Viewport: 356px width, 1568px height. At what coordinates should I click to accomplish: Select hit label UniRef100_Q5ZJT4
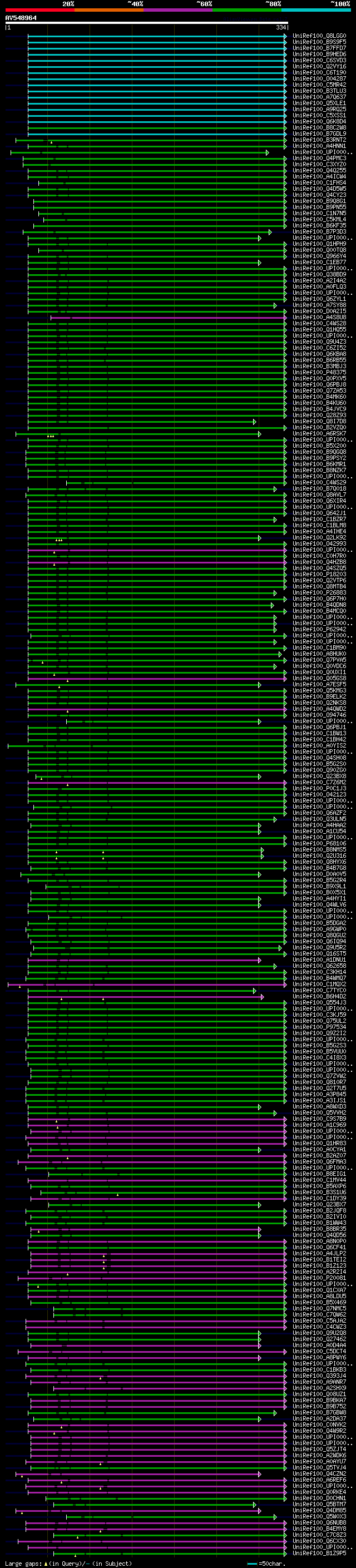(x=319, y=1449)
